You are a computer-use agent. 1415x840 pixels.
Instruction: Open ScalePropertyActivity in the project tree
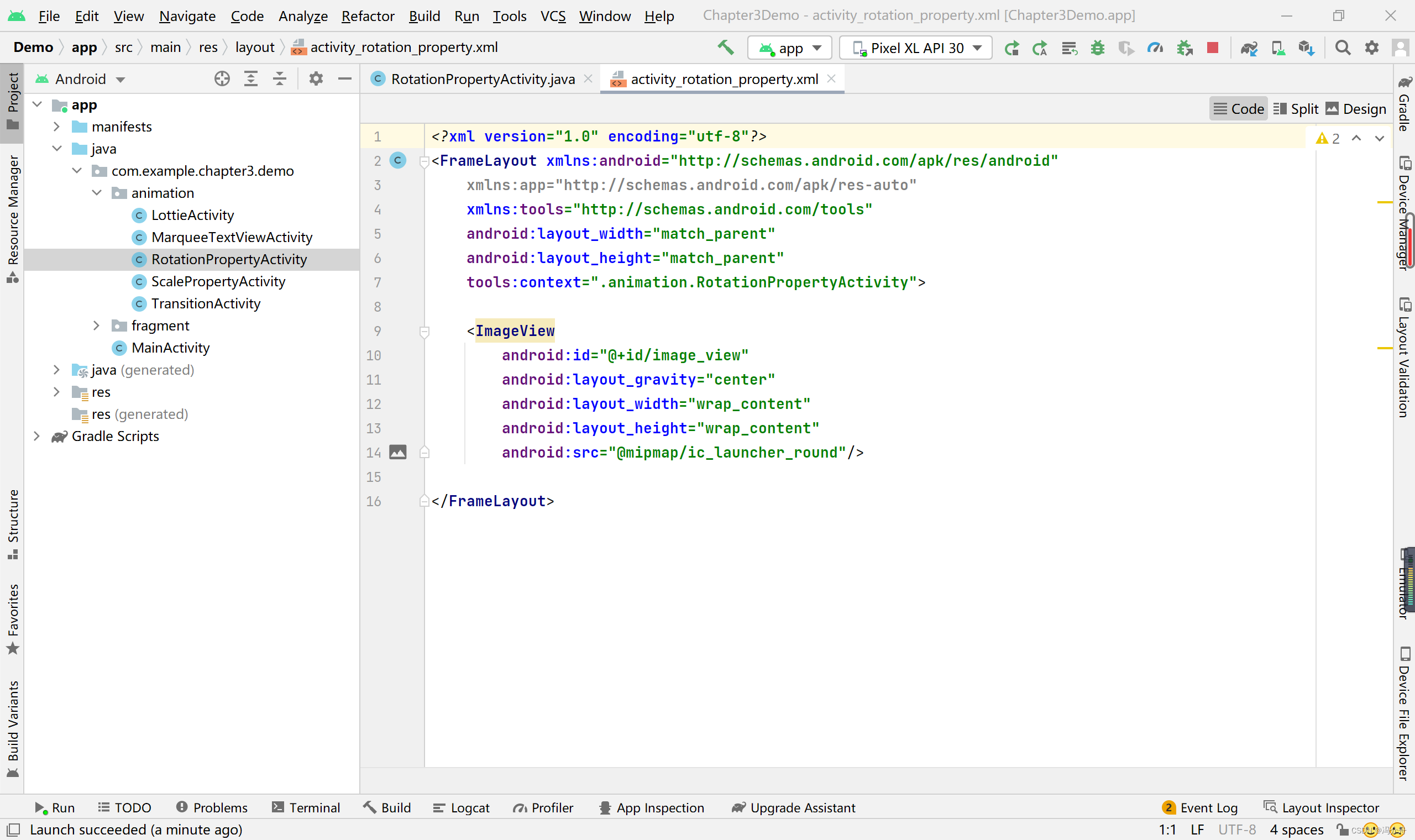point(218,281)
